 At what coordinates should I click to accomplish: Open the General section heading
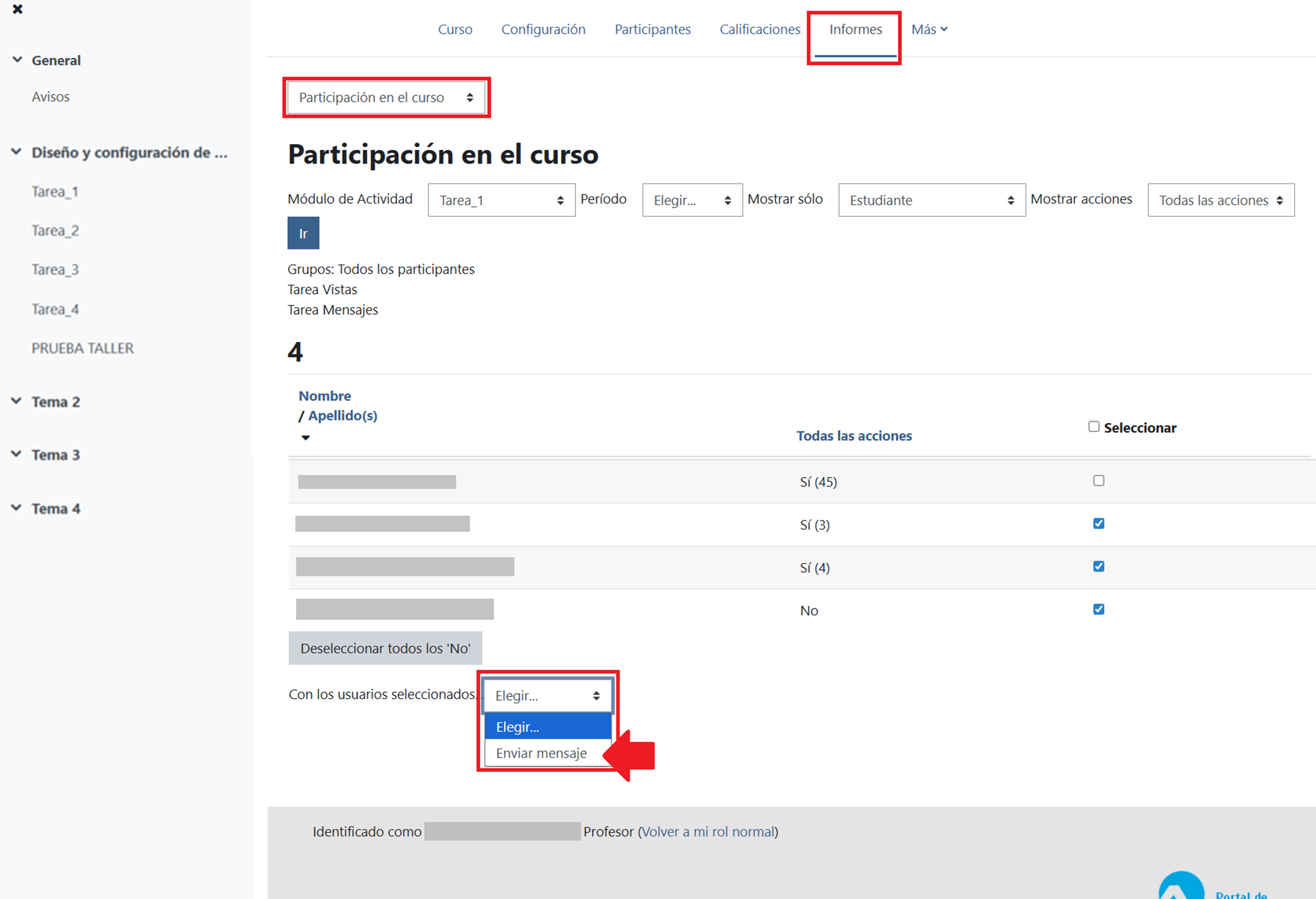click(x=56, y=60)
